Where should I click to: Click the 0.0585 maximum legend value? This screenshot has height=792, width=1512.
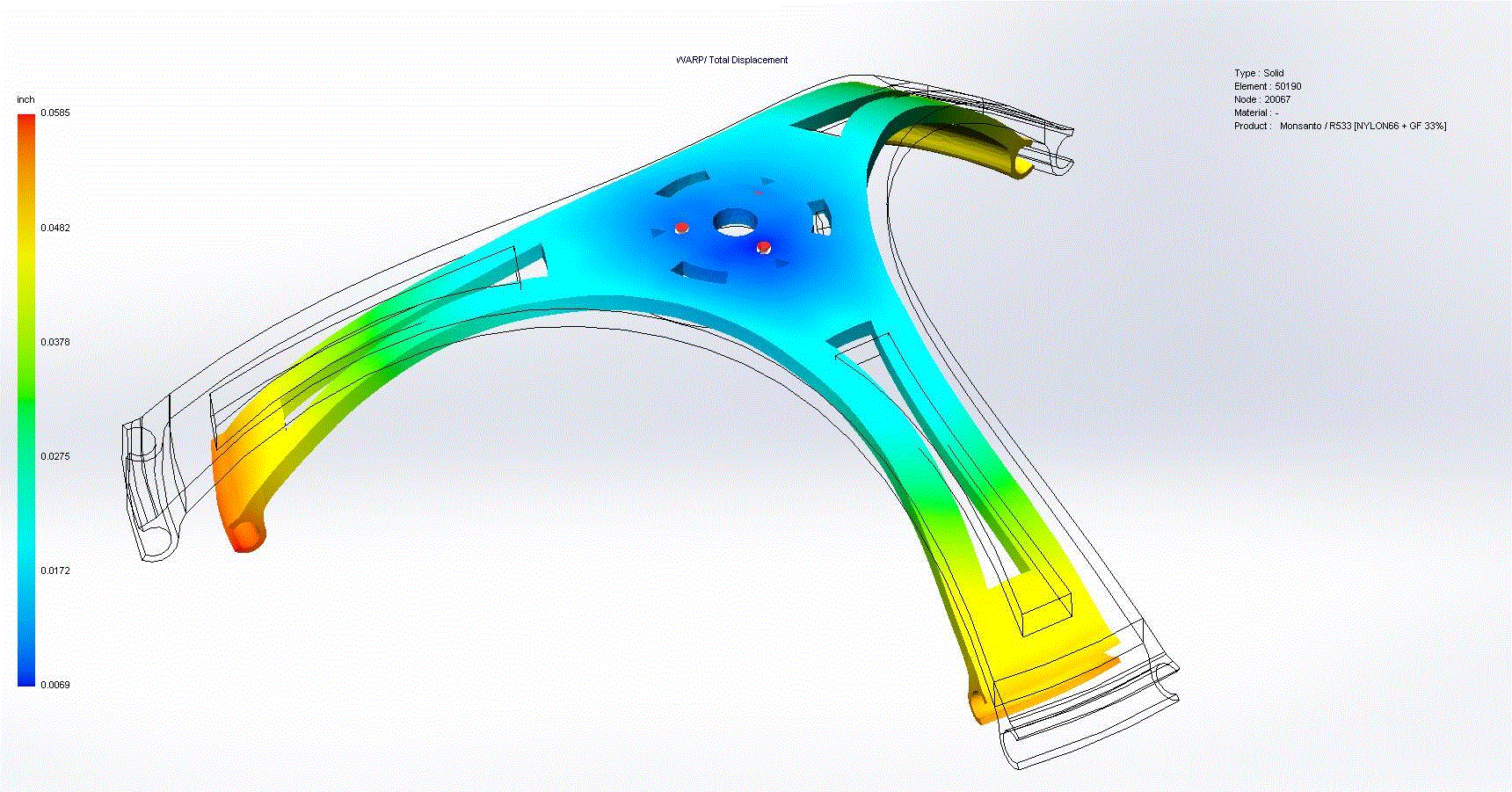click(55, 113)
